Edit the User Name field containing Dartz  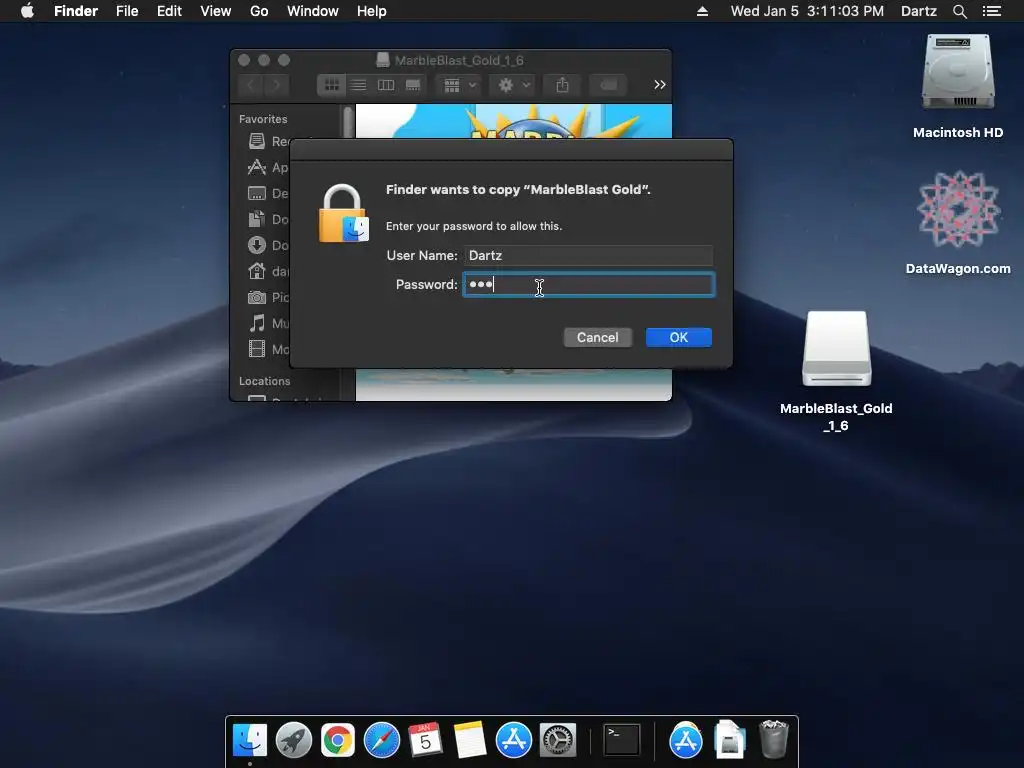coord(588,255)
